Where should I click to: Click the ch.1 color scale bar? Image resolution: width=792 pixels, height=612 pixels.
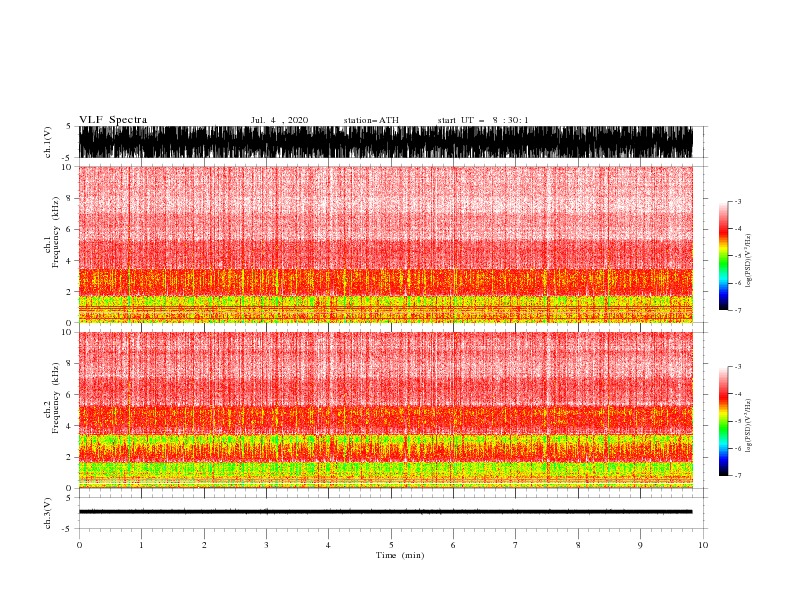pyautogui.click(x=723, y=256)
